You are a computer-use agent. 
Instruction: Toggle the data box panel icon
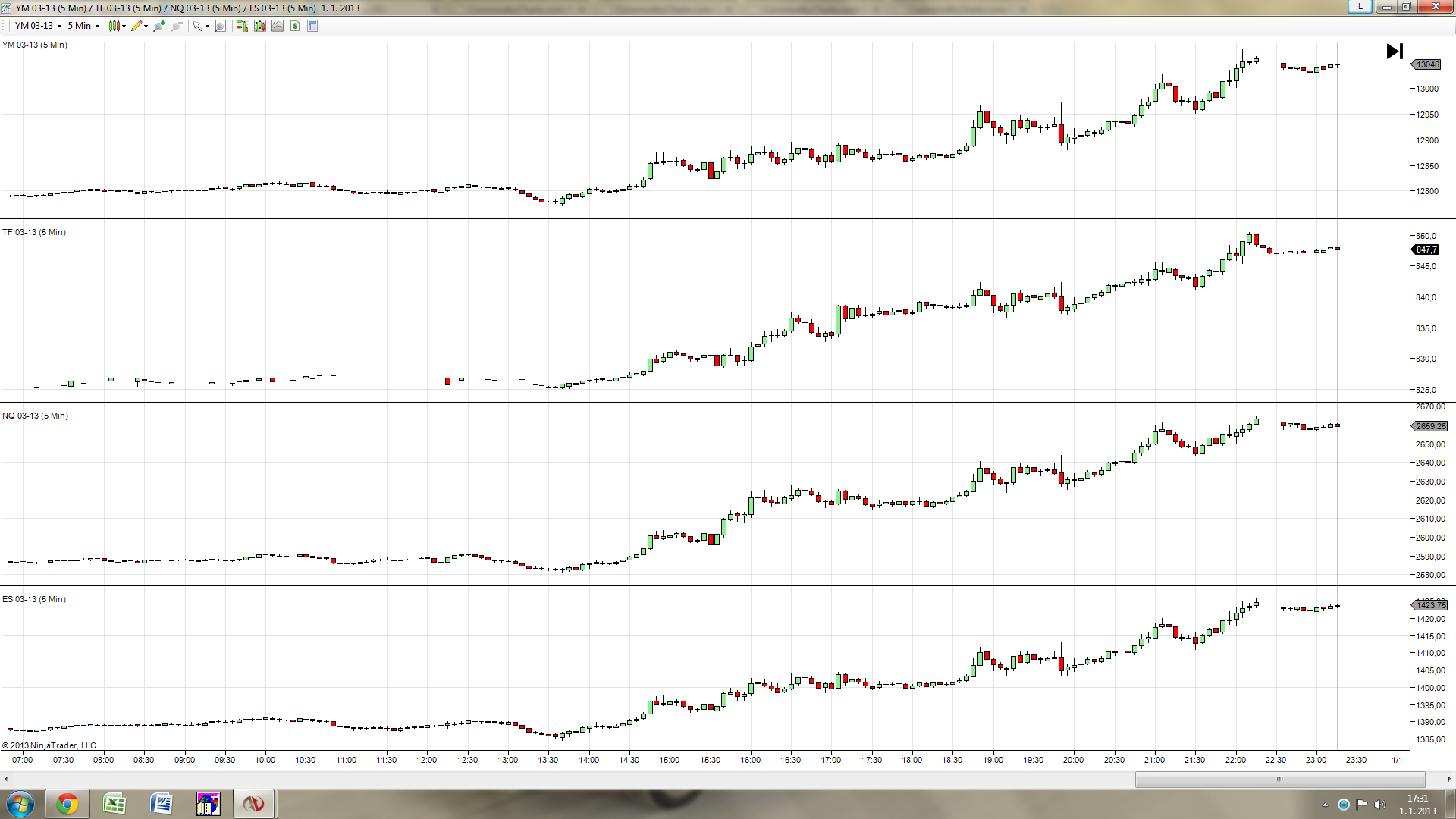point(312,26)
